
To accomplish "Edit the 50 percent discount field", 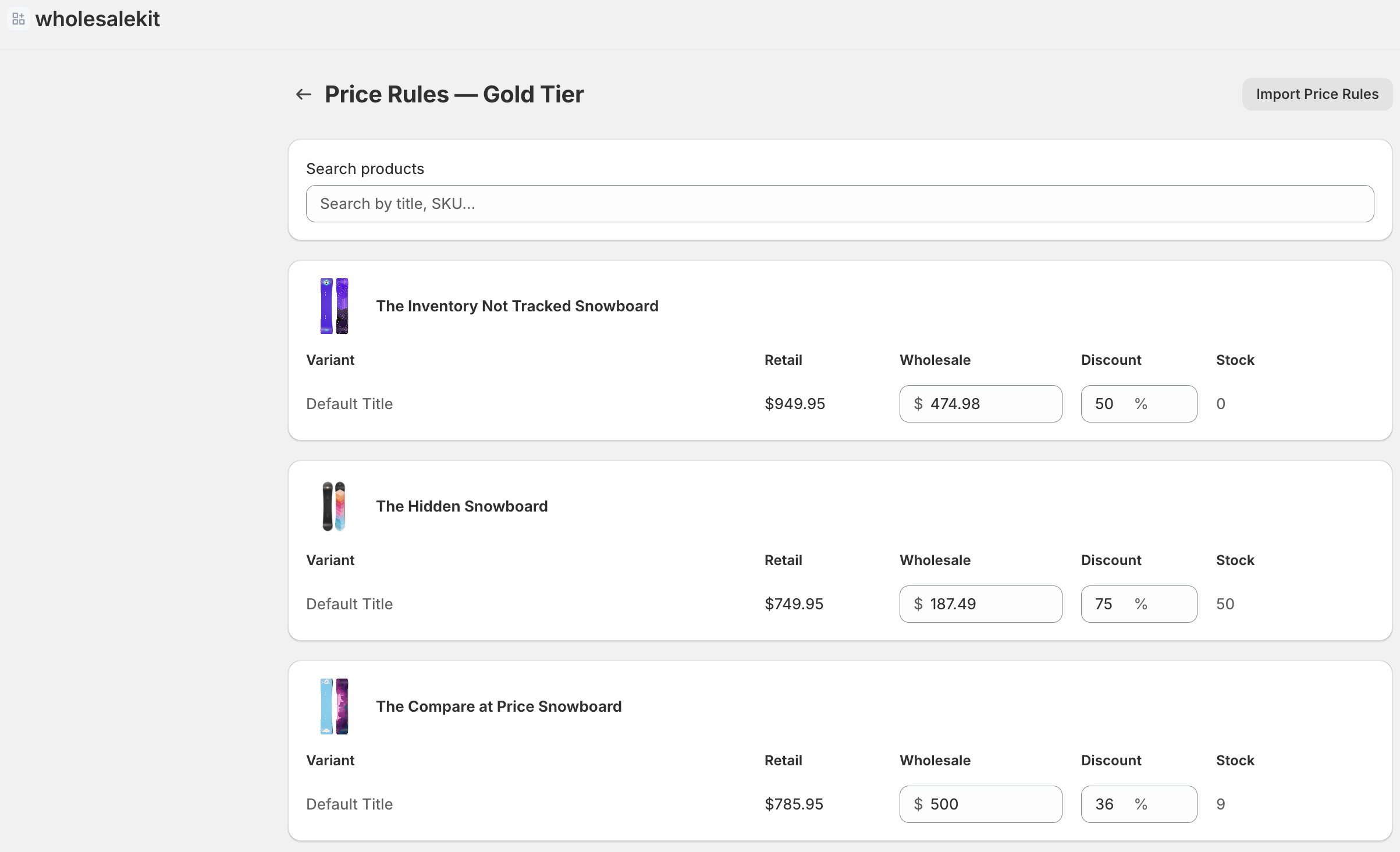I will point(1139,404).
